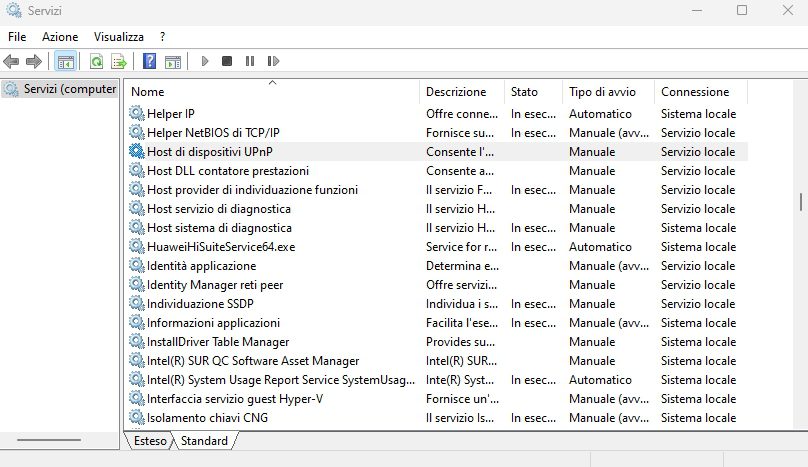808x467 pixels.
Task: Switch to the Standard tab
Action: (x=204, y=441)
